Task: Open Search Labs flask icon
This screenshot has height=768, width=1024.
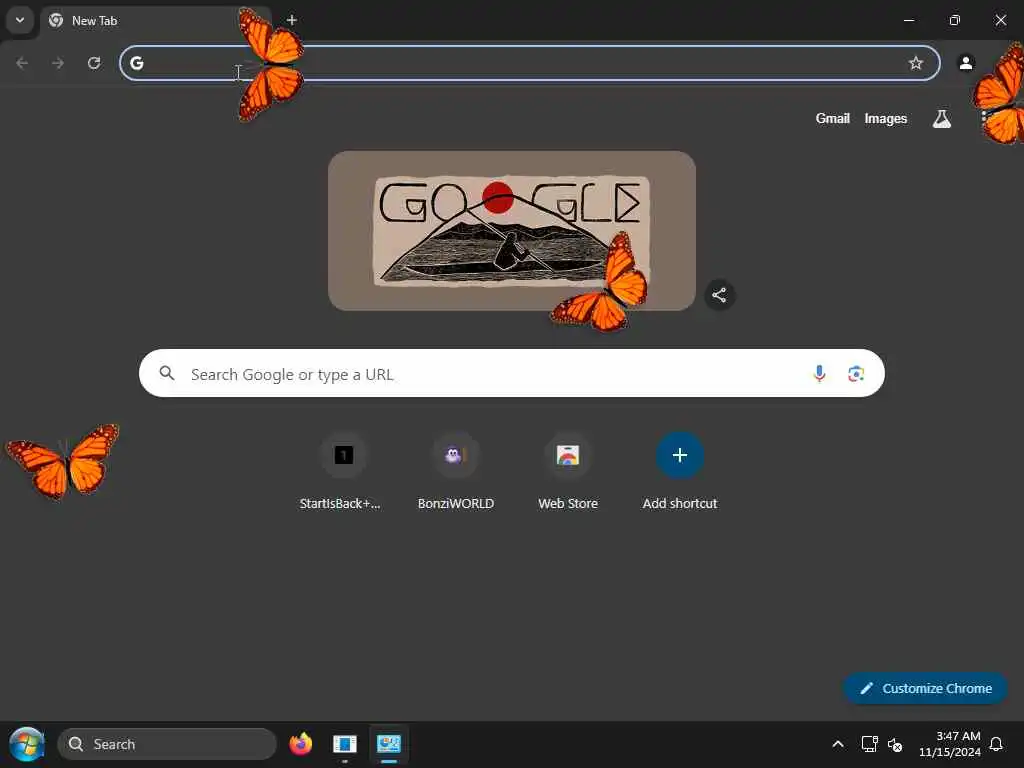Action: point(941,118)
